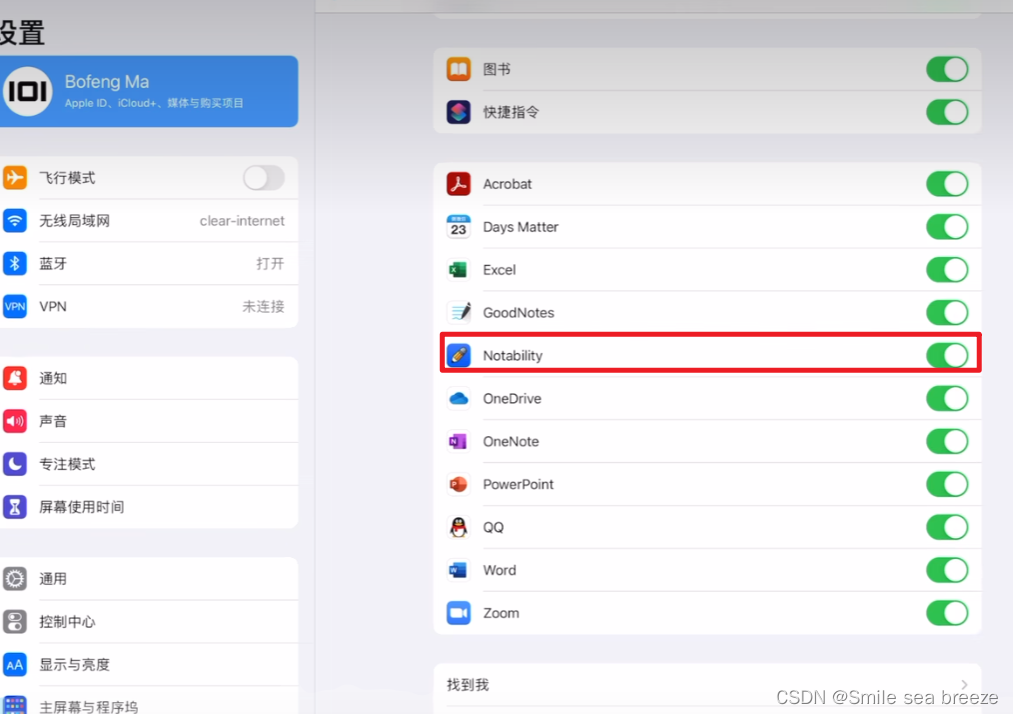Click the OneDrive cloud icon
Screen dimensions: 1013x714
[459, 399]
